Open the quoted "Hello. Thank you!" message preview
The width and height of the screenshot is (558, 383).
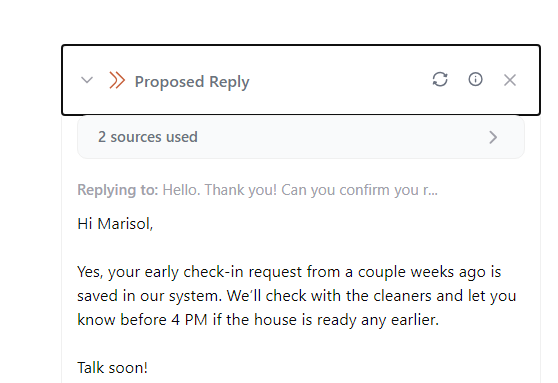click(x=300, y=190)
